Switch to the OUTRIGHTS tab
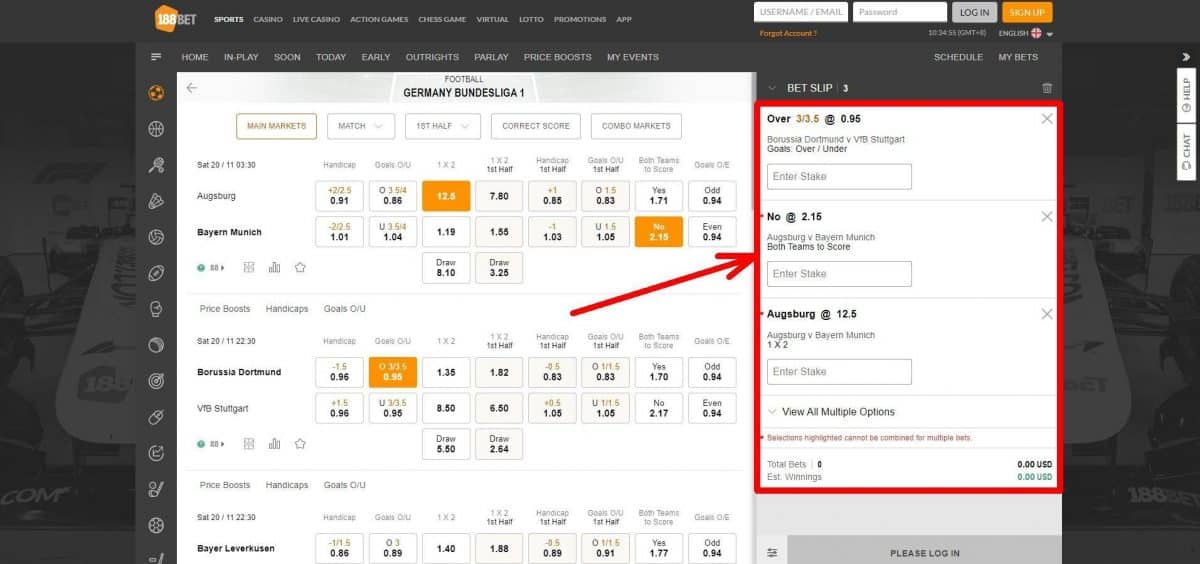Image resolution: width=1200 pixels, height=564 pixels. point(432,57)
